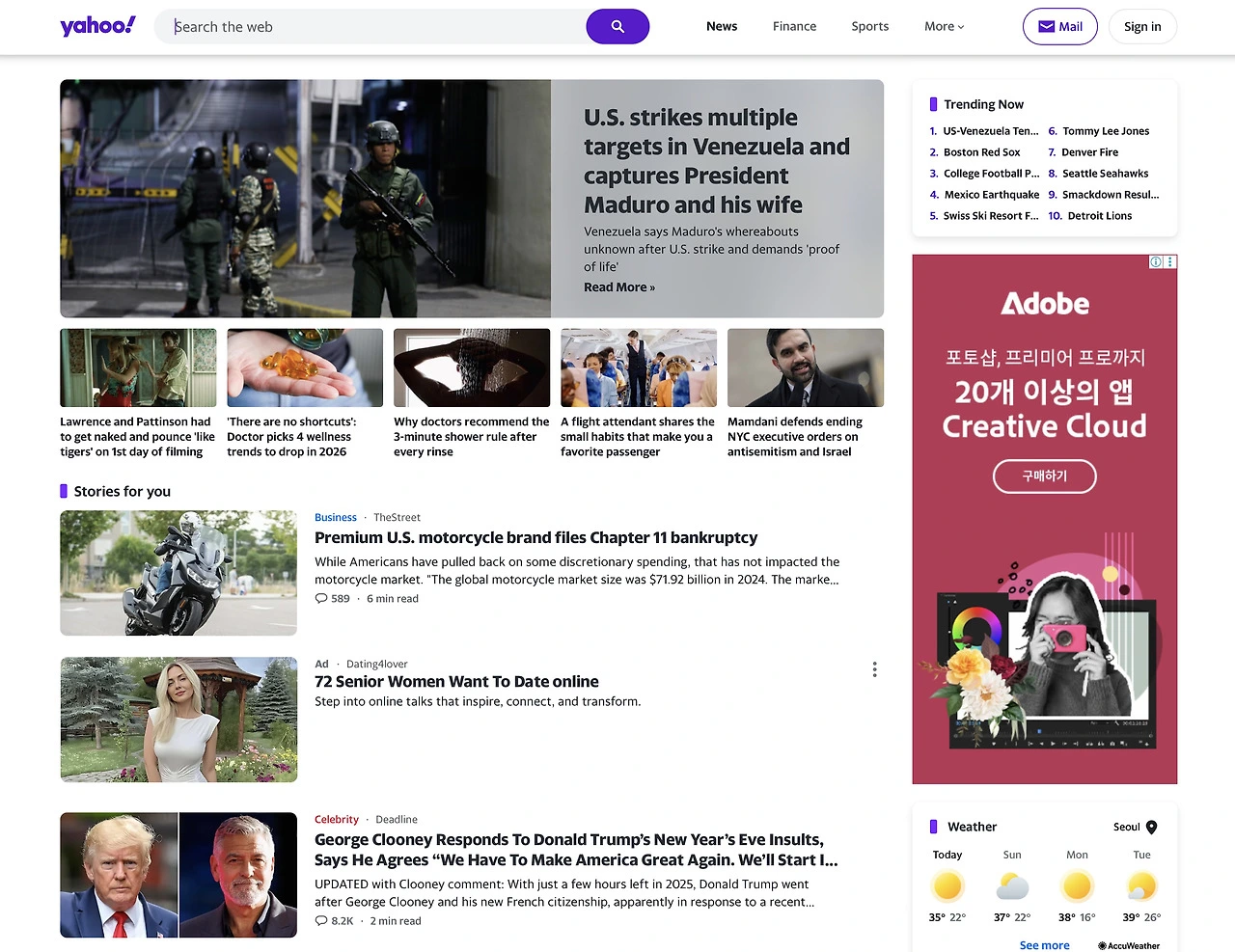This screenshot has width=1235, height=952.
Task: Click the purple search magnifier button
Action: click(617, 27)
